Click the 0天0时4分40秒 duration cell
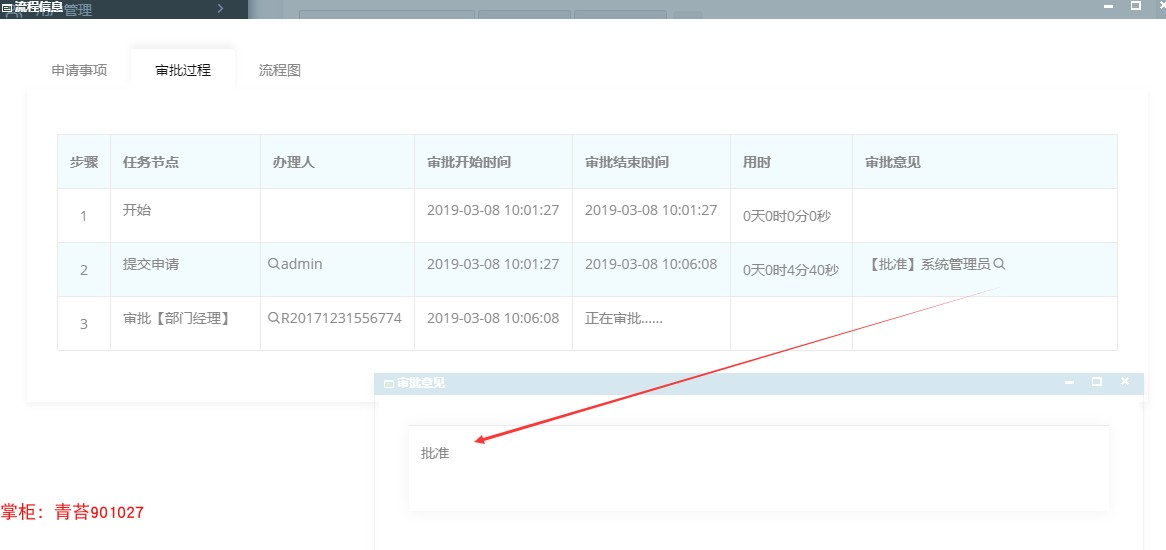Viewport: 1166px width, 550px height. coord(791,270)
